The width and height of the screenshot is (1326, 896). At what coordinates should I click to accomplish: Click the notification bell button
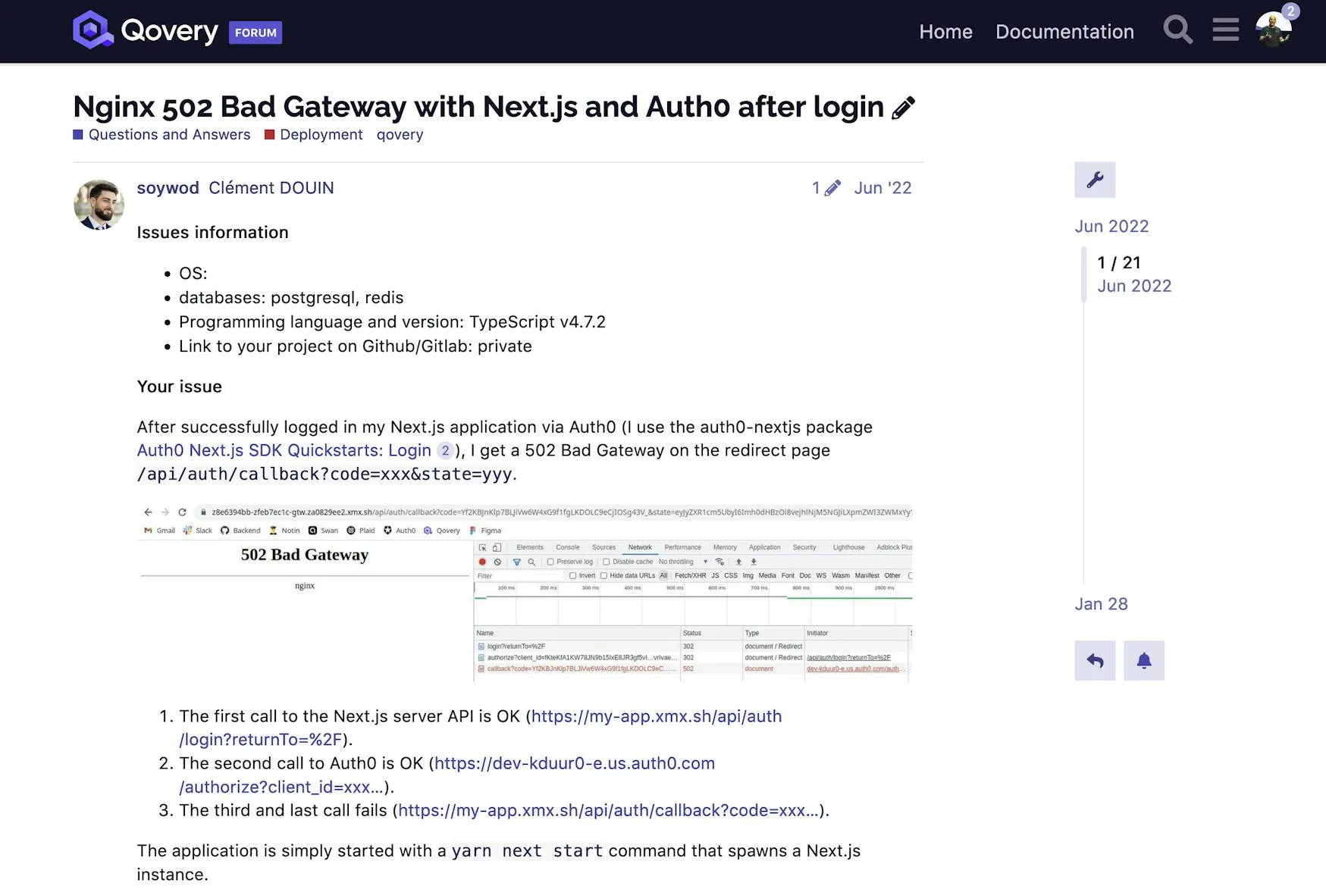(x=1144, y=660)
